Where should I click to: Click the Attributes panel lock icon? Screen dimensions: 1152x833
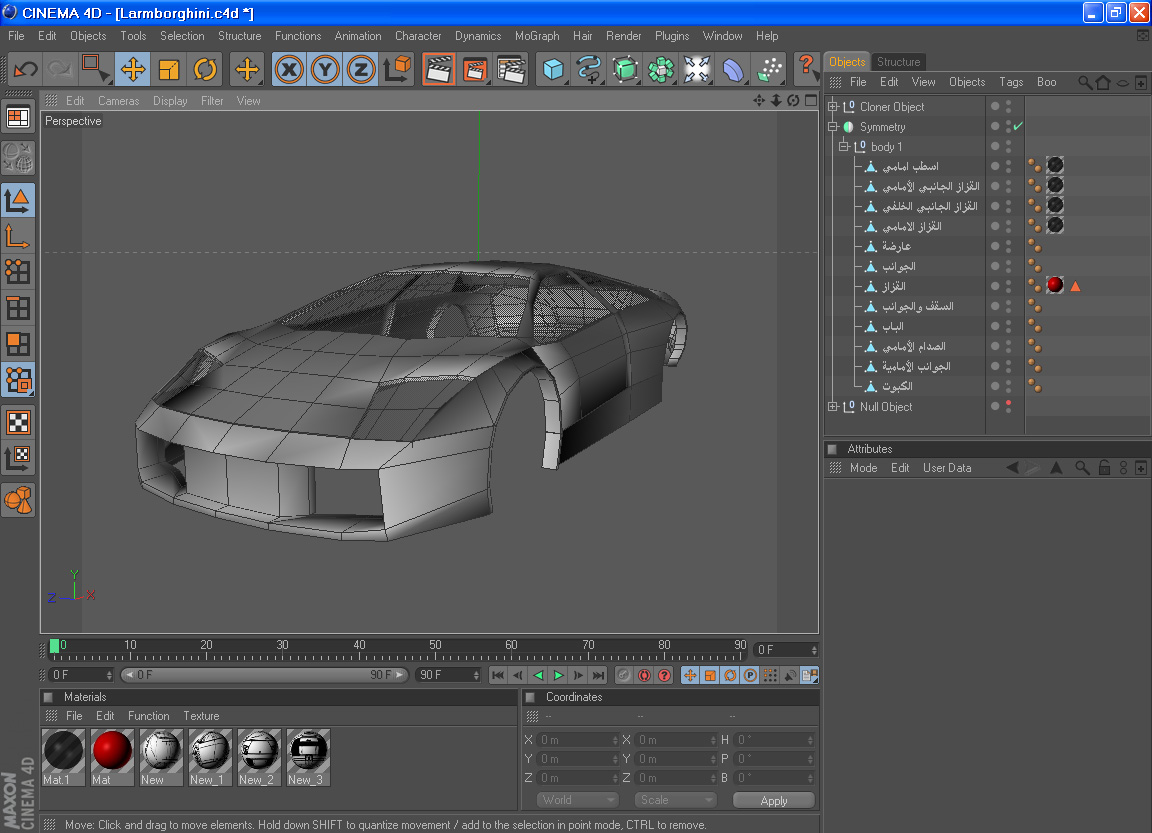pos(1104,468)
